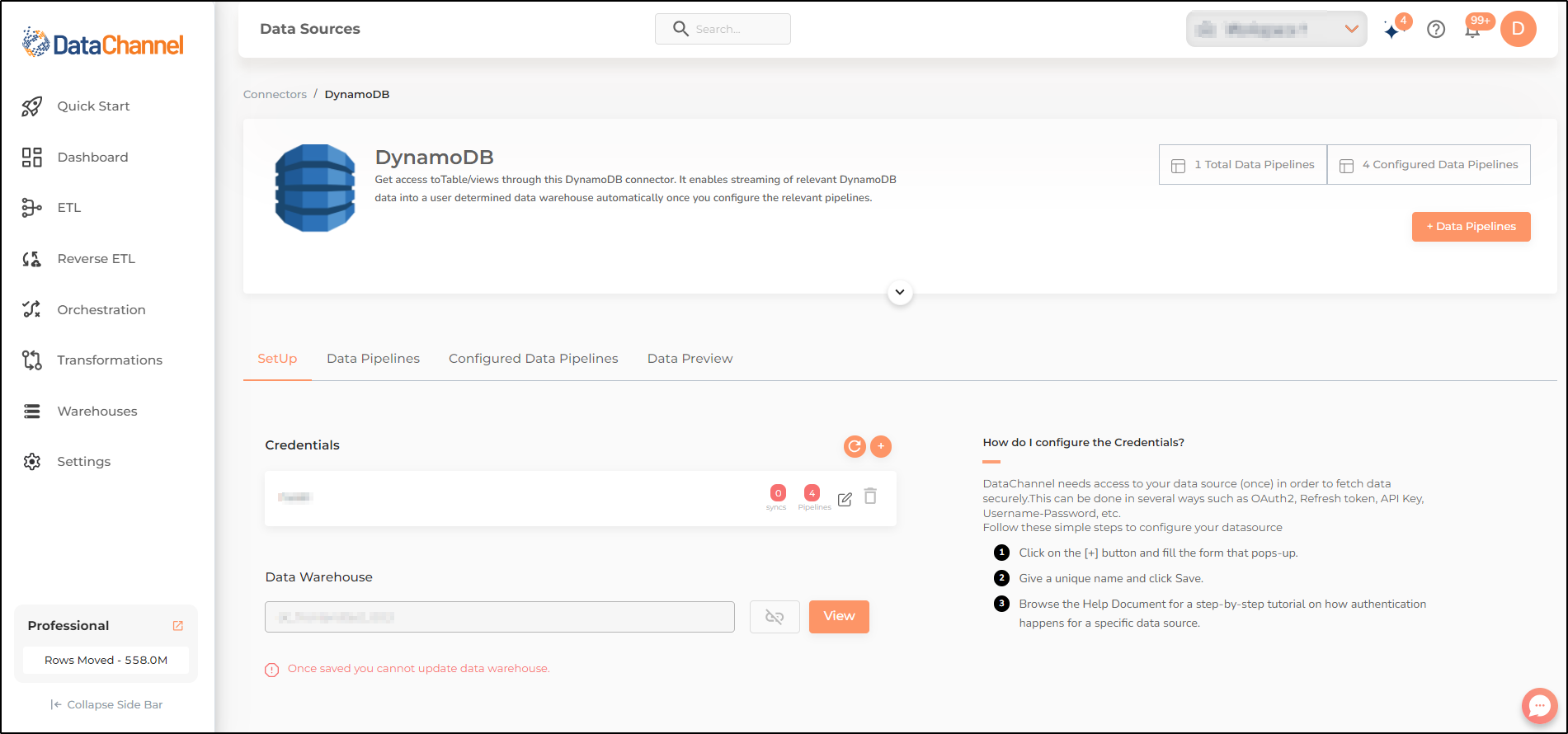
Task: Go back to Connectors breadcrumb
Action: pyautogui.click(x=275, y=94)
